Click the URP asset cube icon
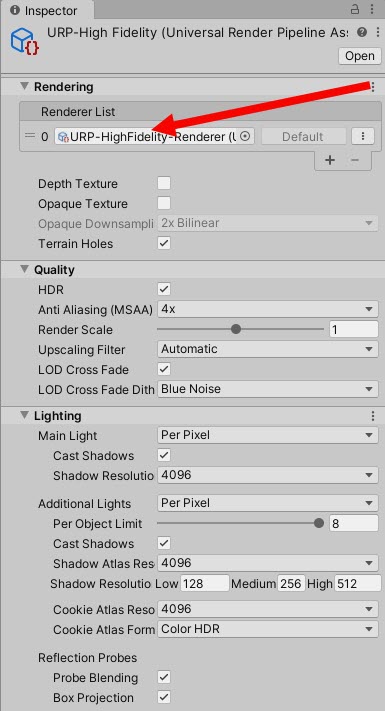This screenshot has height=711, width=385. click(24, 41)
